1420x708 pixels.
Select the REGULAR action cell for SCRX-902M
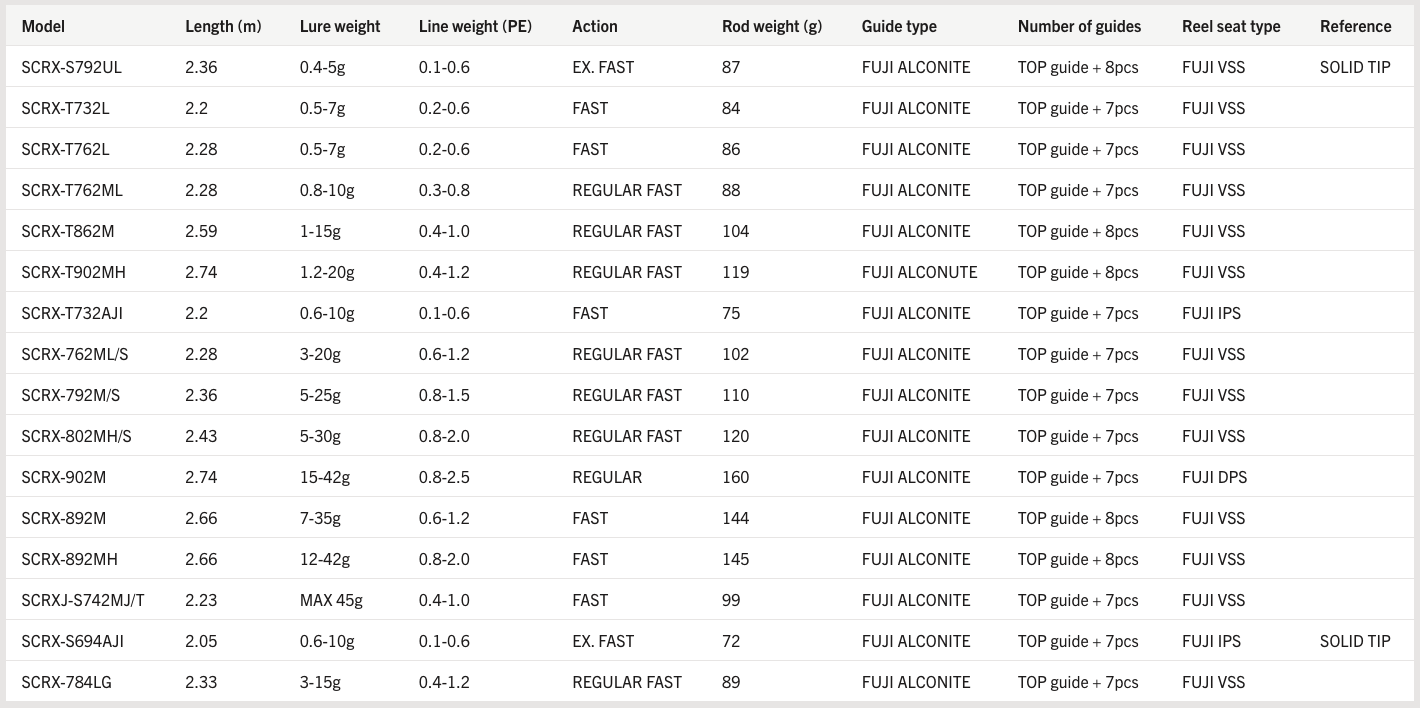tap(607, 477)
